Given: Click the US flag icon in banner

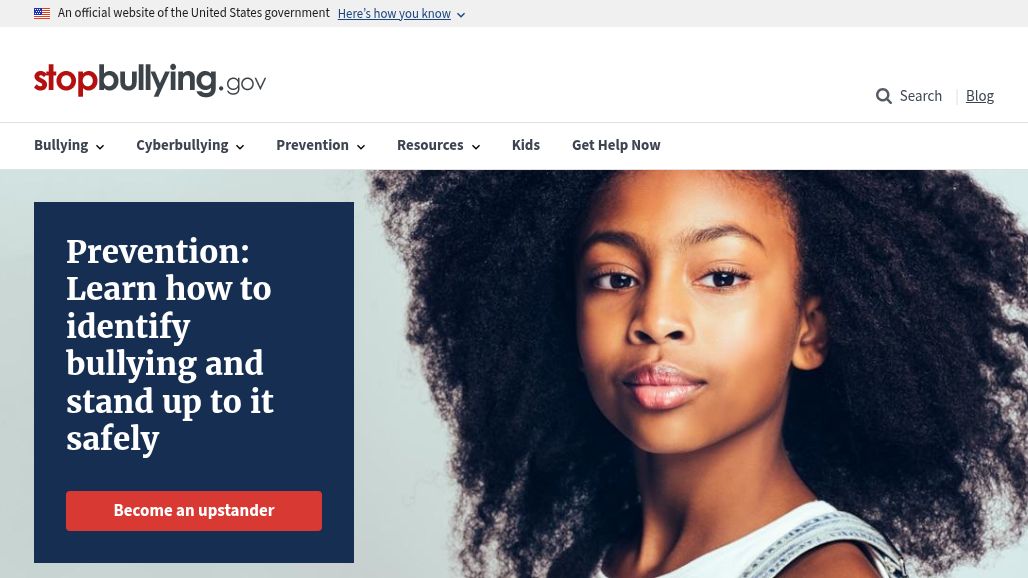Looking at the screenshot, I should [x=42, y=13].
